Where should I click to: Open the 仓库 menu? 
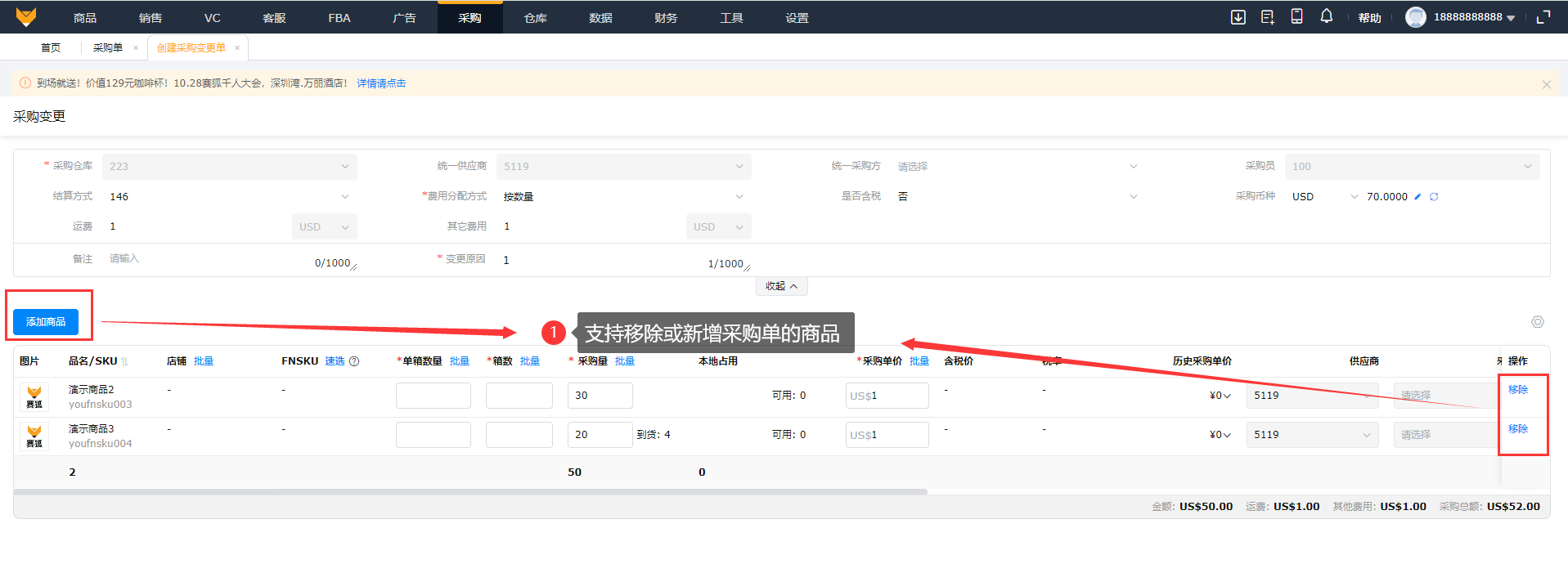pyautogui.click(x=535, y=18)
